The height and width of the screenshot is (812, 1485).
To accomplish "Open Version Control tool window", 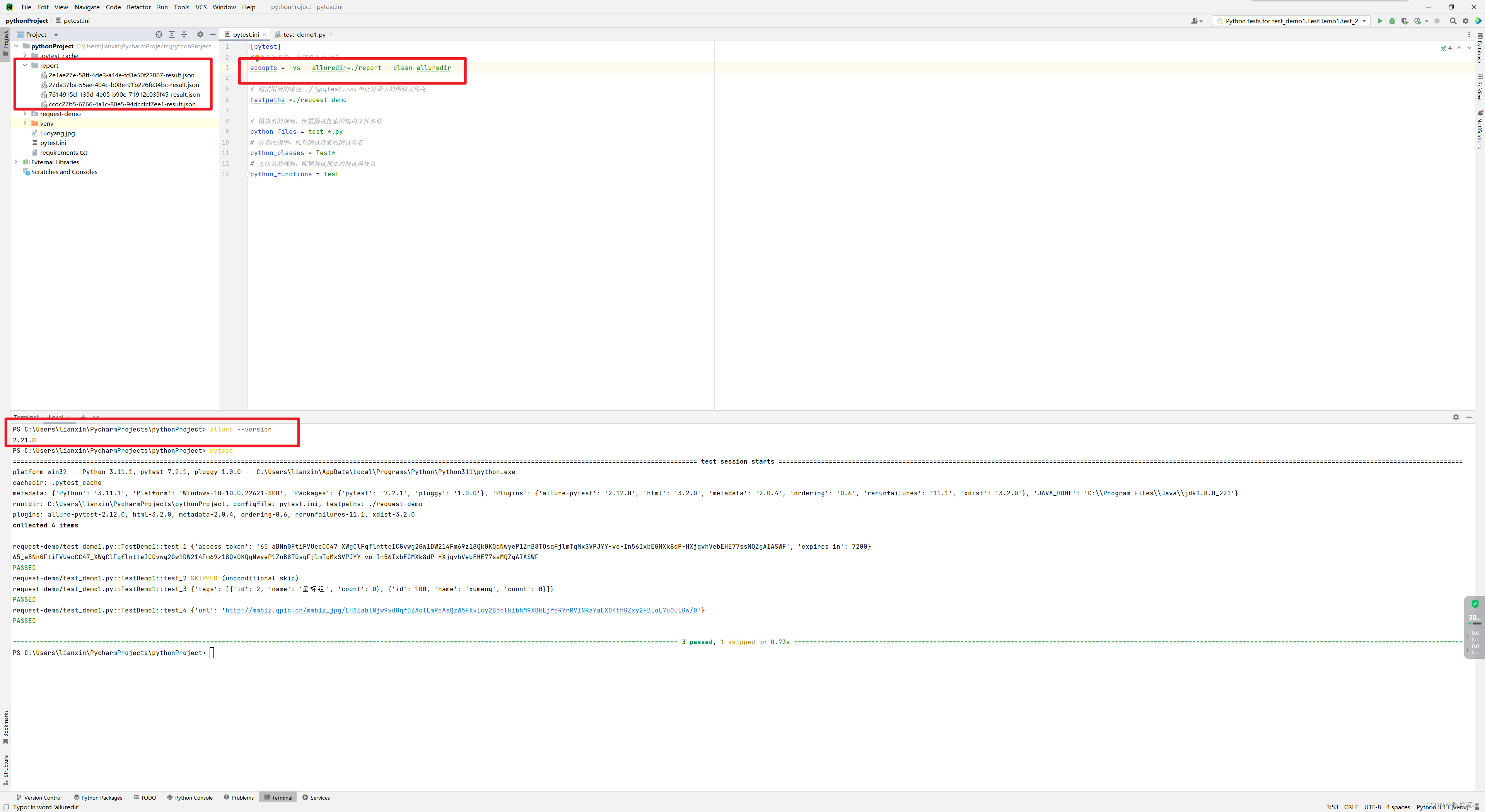I will (39, 798).
